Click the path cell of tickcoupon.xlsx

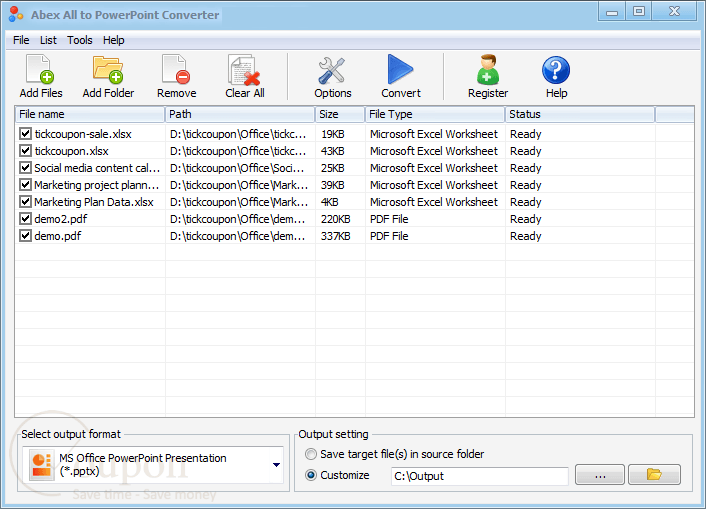click(x=238, y=151)
